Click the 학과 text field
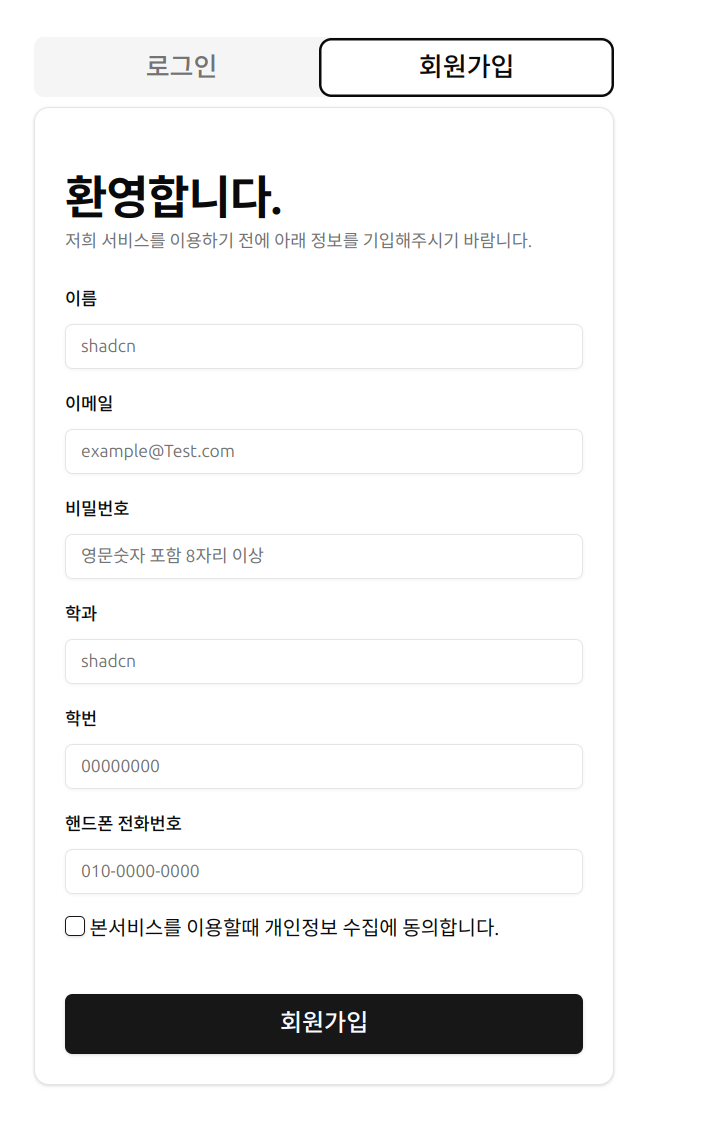This screenshot has height=1128, width=702. 323,661
